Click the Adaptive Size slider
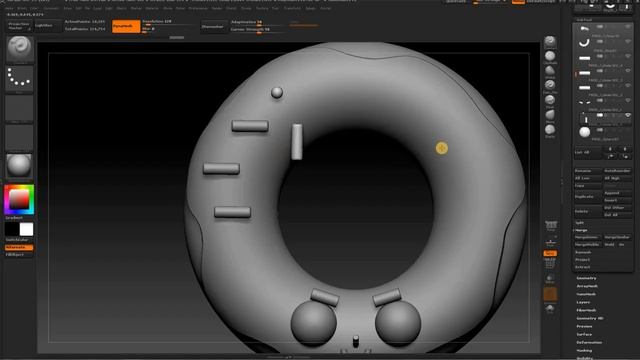The height and width of the screenshot is (360, 640). click(x=257, y=22)
